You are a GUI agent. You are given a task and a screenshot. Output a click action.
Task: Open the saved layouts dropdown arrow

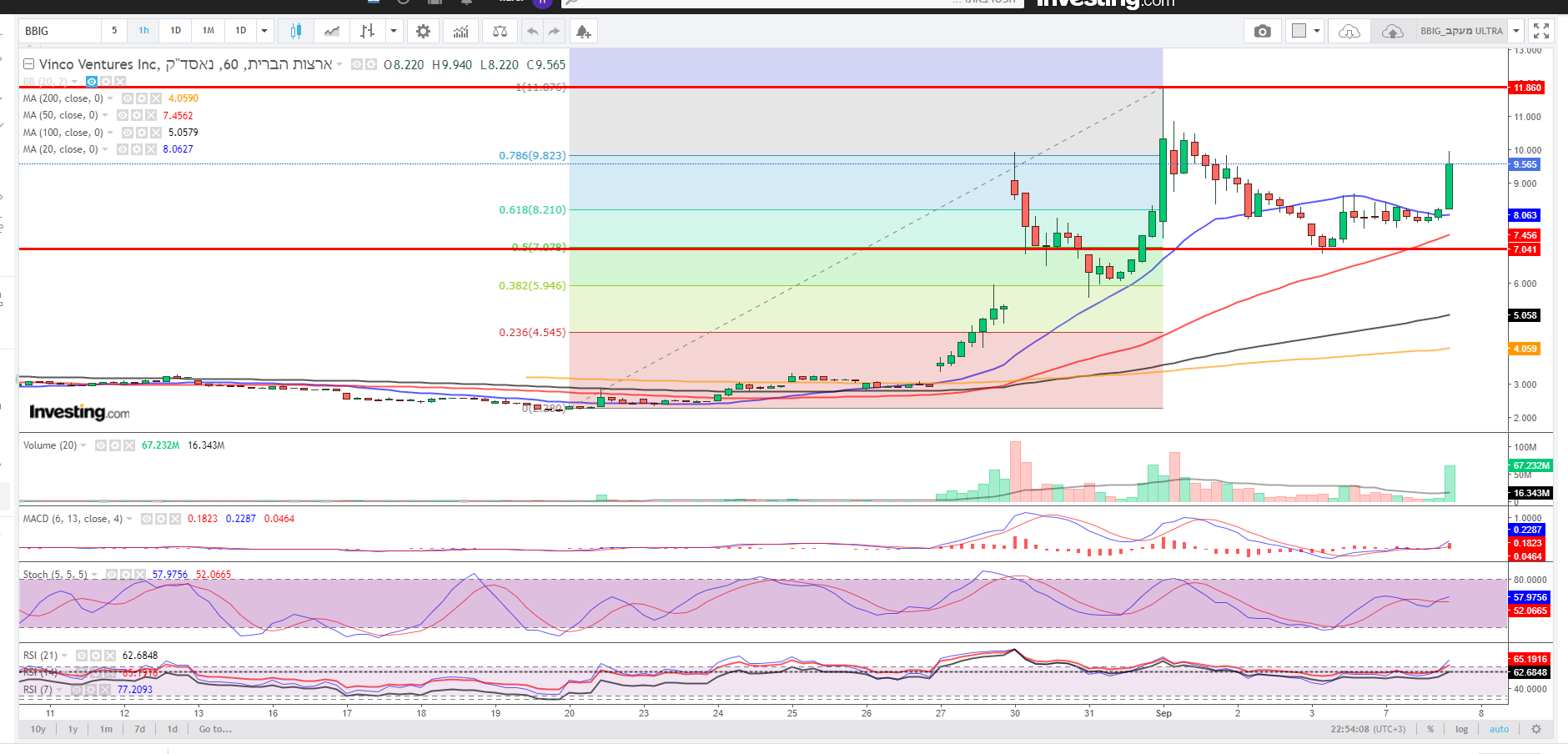(1516, 32)
